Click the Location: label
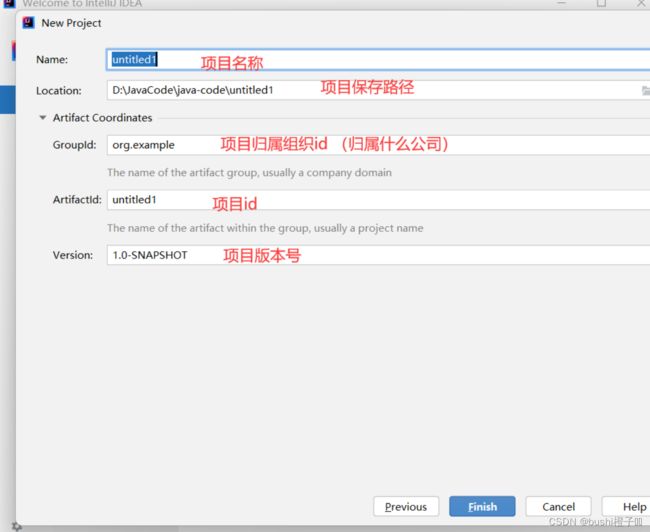 tap(59, 90)
